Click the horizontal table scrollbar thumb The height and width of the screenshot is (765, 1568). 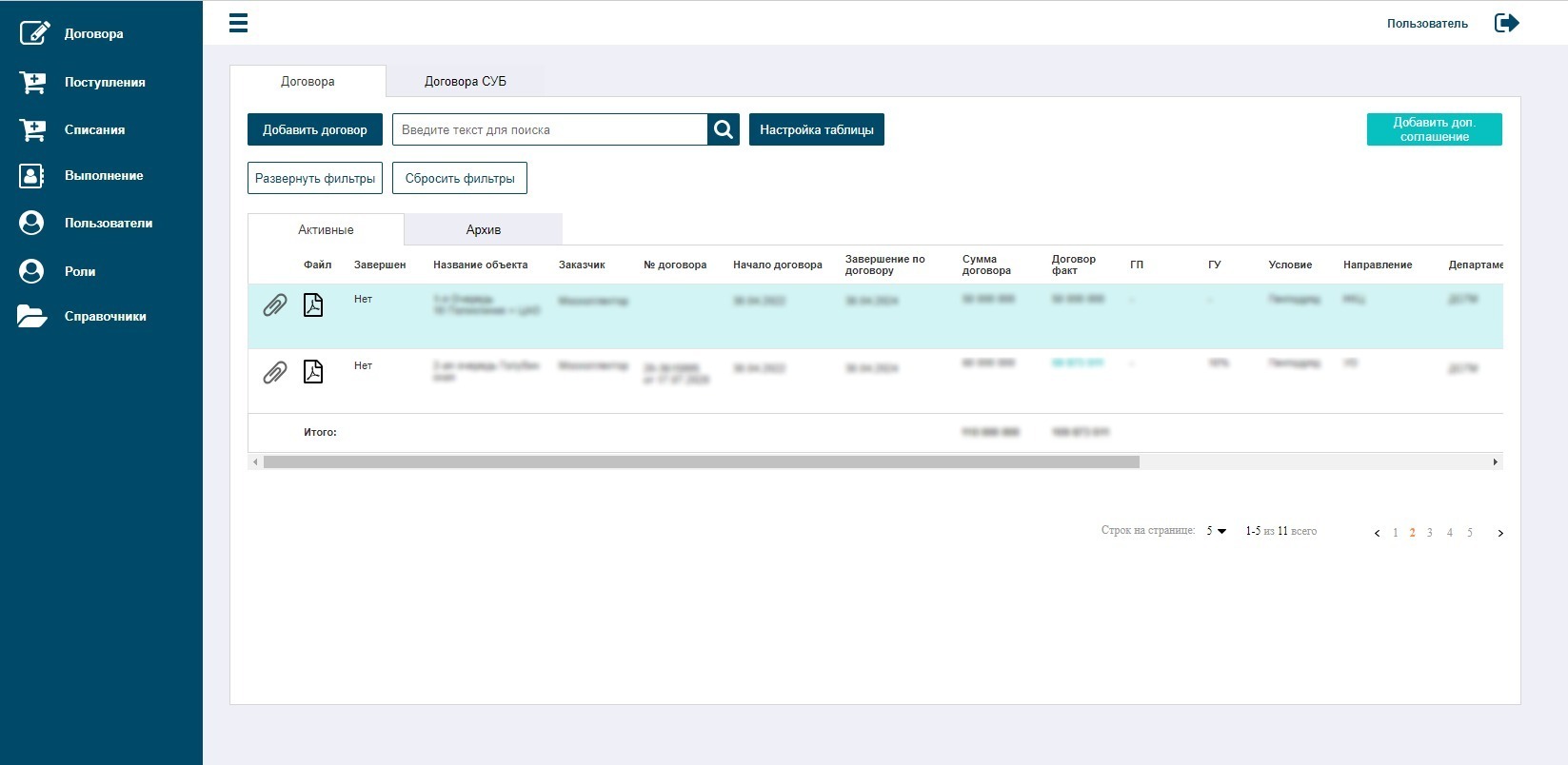point(702,461)
